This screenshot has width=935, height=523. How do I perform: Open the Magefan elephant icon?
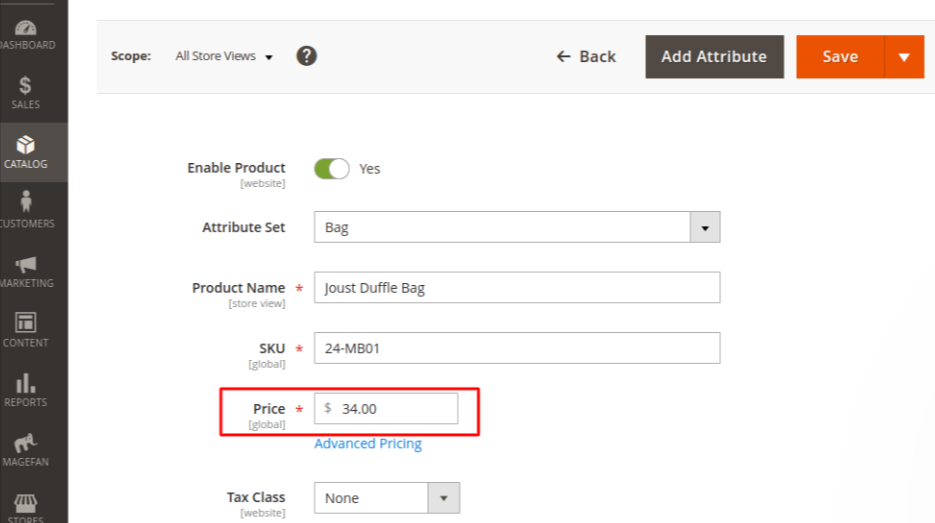point(26,443)
